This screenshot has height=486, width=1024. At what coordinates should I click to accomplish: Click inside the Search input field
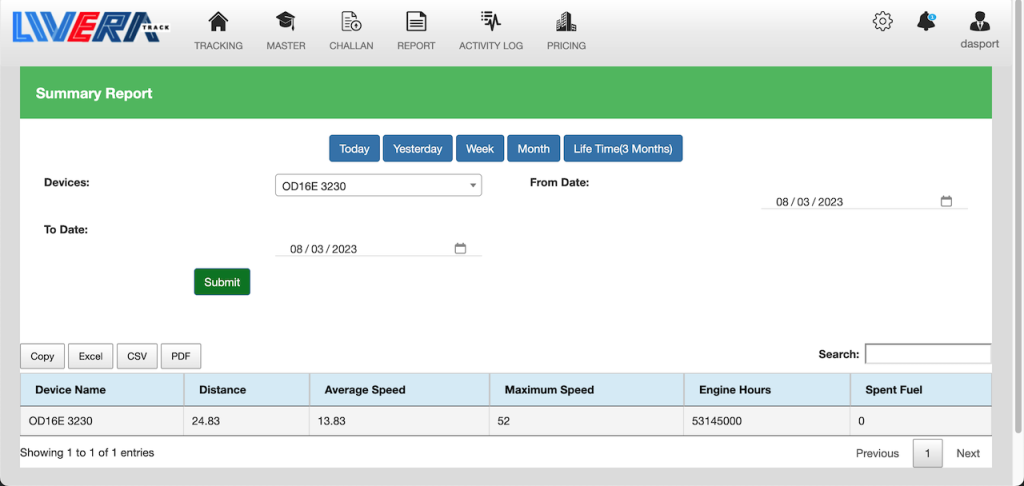pos(927,354)
